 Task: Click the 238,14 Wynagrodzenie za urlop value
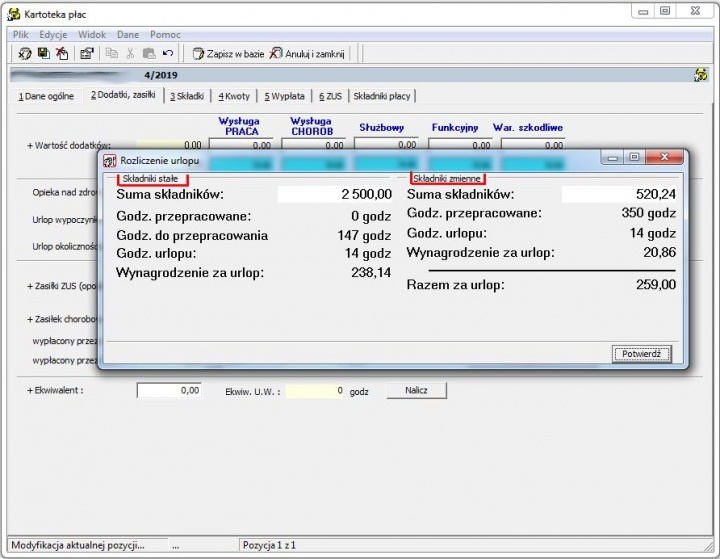[x=371, y=273]
